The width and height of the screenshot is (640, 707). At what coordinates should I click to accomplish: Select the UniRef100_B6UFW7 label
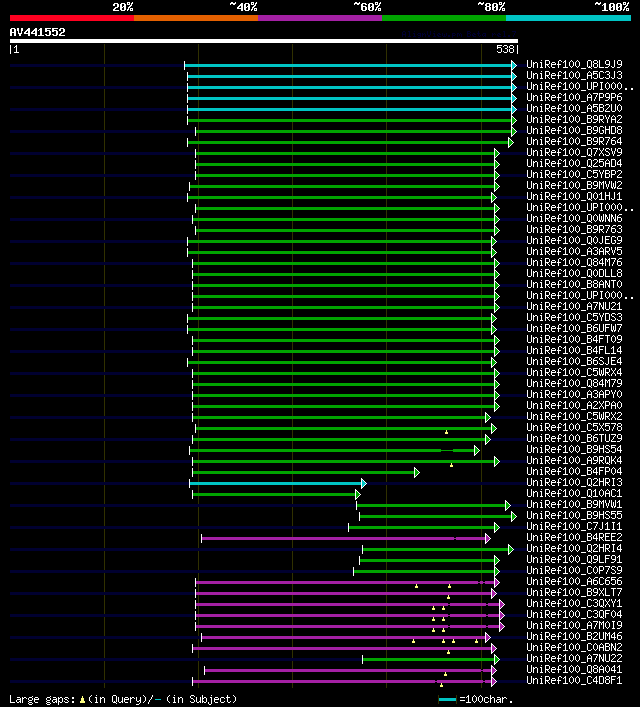[x=574, y=328]
